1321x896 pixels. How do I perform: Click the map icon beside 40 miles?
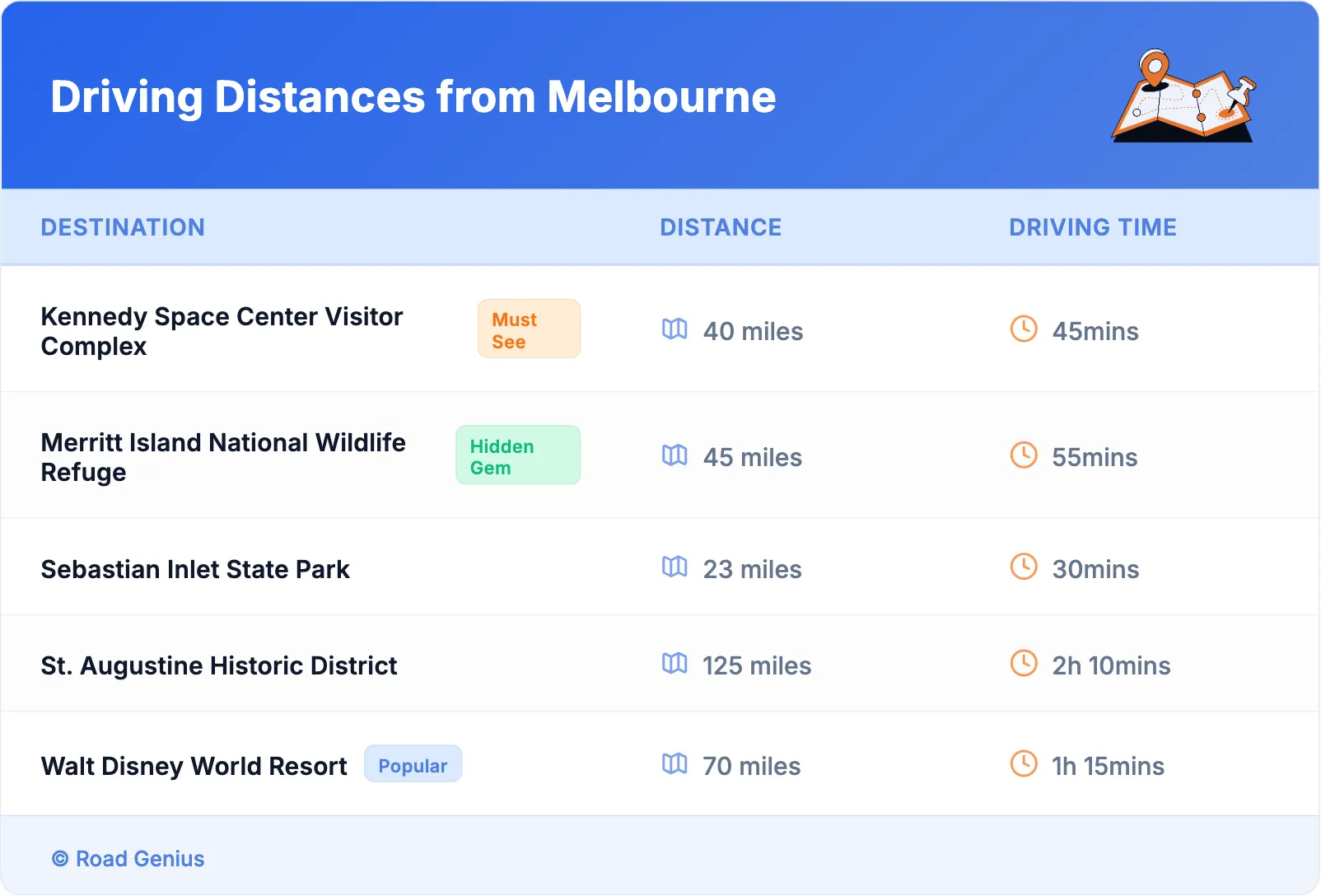[x=675, y=329]
